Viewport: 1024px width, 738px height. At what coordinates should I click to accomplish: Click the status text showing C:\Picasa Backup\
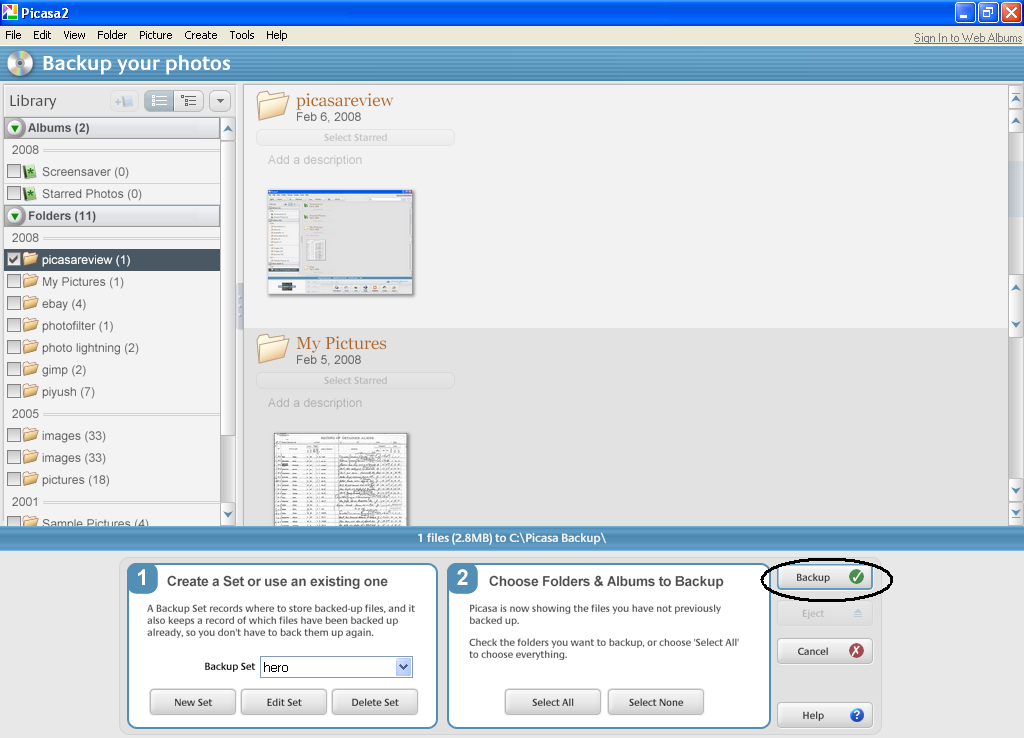click(x=512, y=538)
